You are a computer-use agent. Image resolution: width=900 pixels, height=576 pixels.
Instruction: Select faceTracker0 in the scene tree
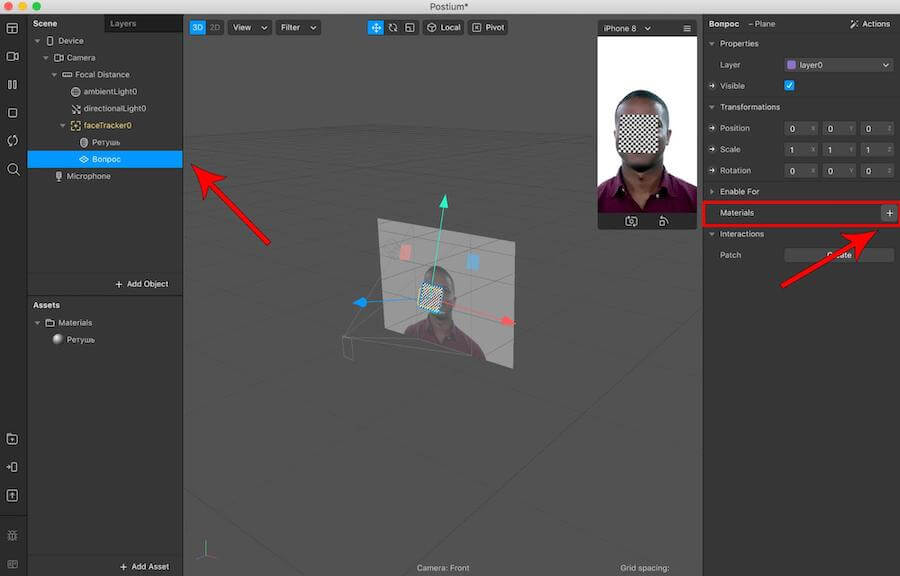pos(107,126)
